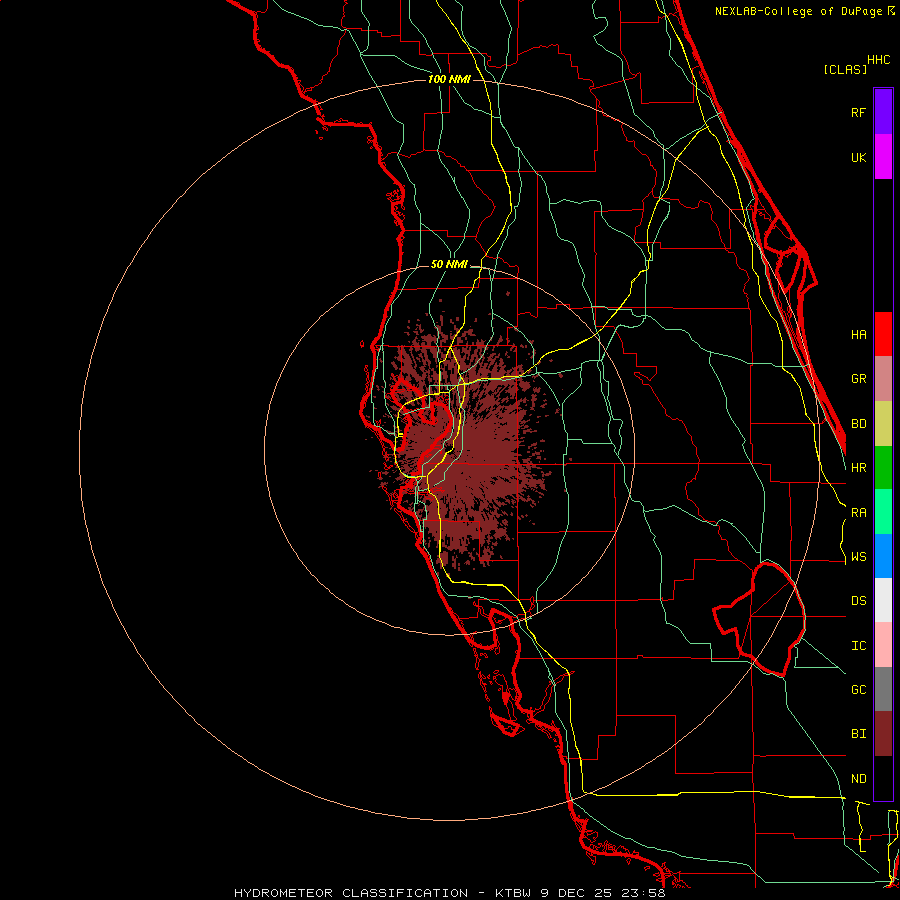900x900 pixels.
Task: Click the 50 NMI range ring label
Action: pos(449,265)
